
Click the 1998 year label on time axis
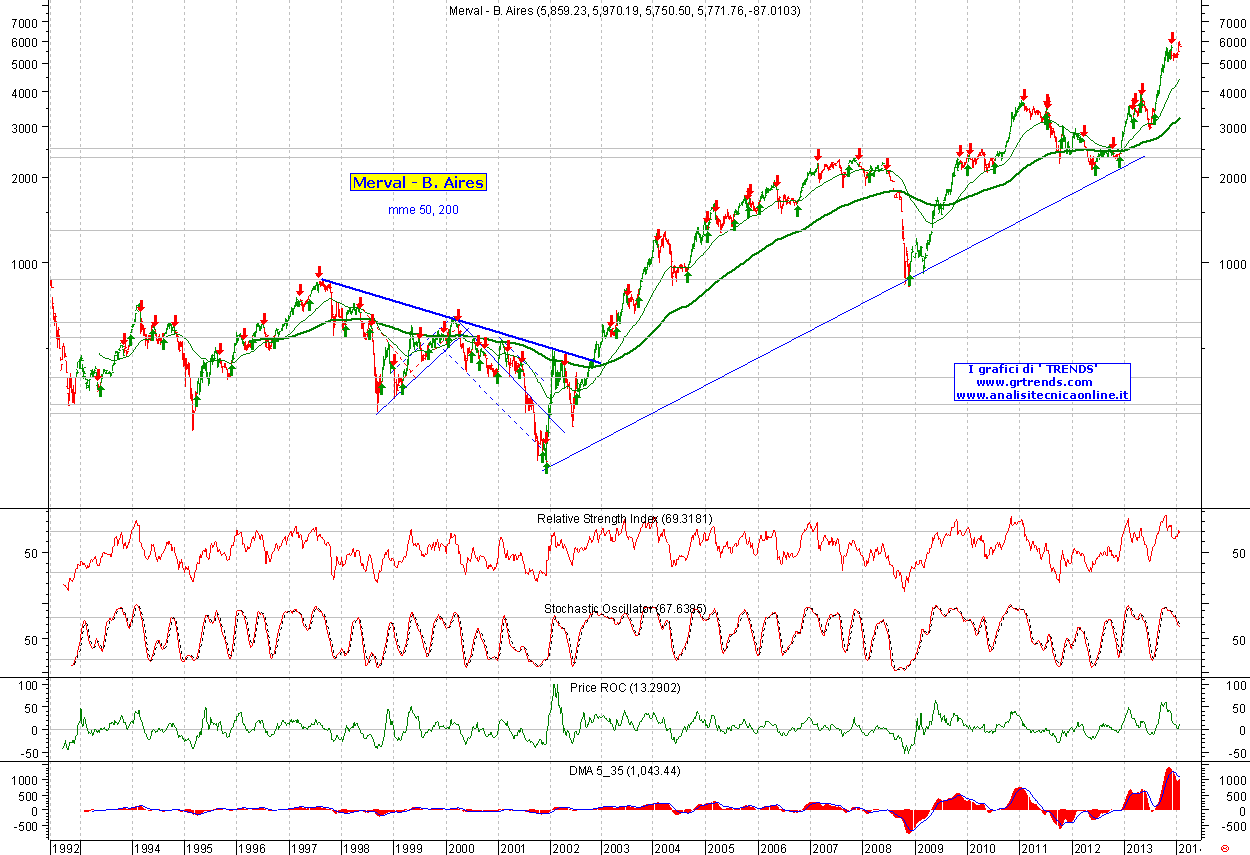[x=356, y=848]
